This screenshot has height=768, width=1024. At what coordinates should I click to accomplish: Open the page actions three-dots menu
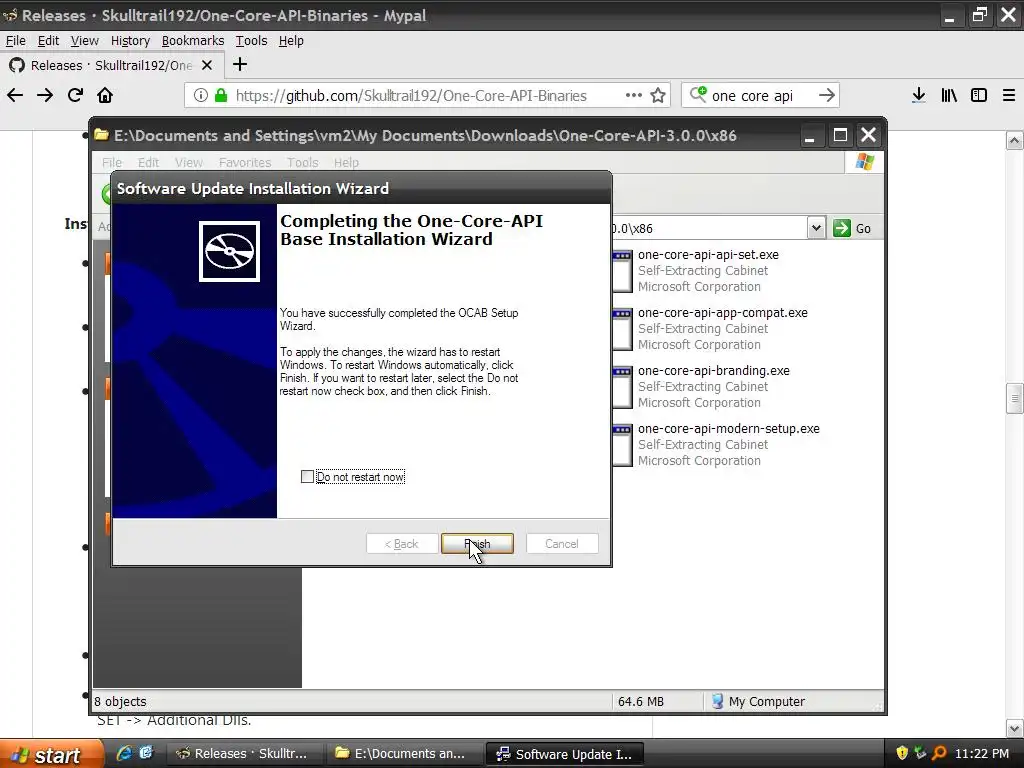tap(633, 95)
